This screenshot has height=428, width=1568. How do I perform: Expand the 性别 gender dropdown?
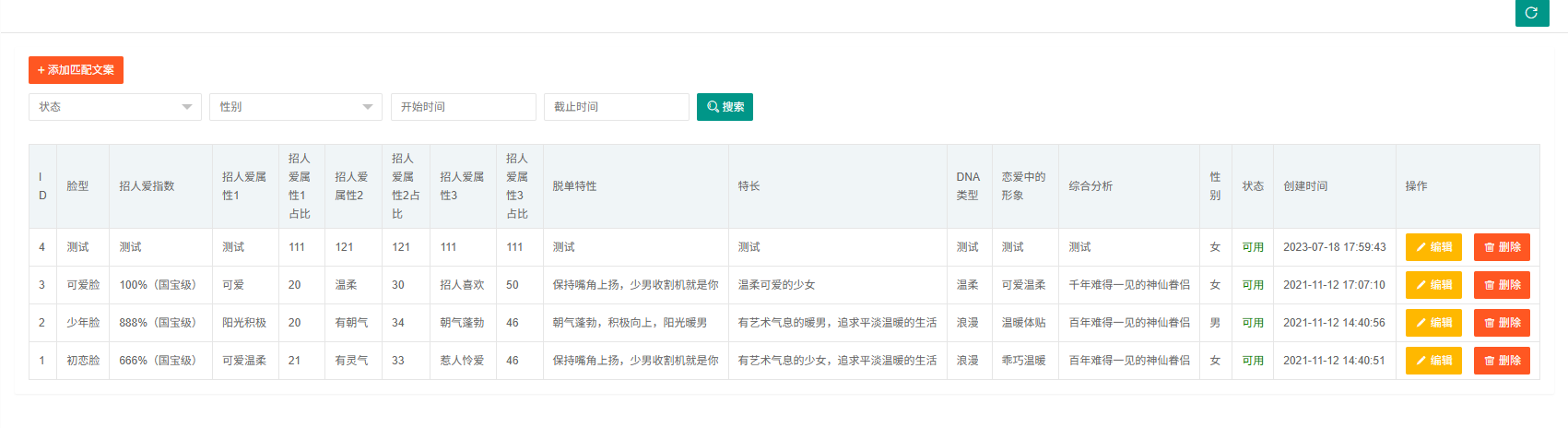pyautogui.click(x=295, y=107)
